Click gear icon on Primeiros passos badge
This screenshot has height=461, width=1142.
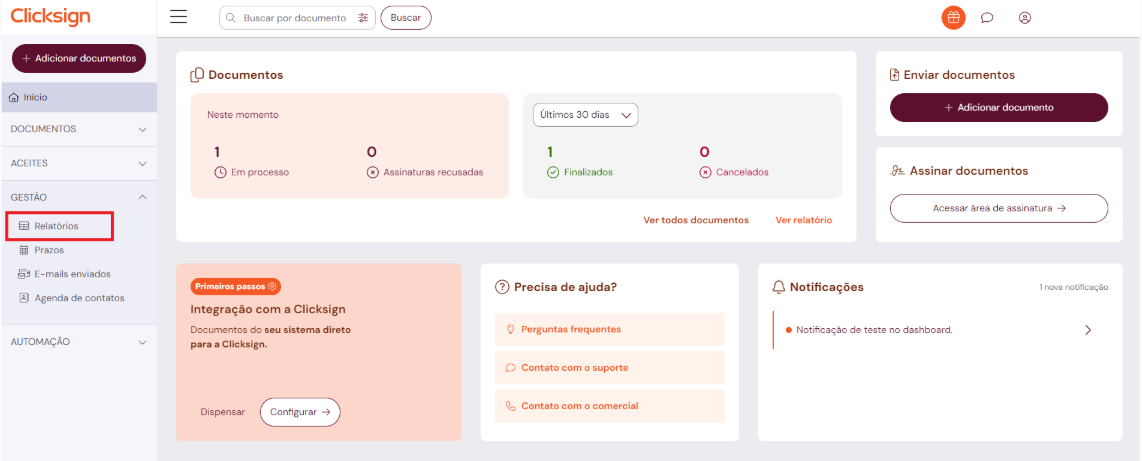click(x=273, y=286)
